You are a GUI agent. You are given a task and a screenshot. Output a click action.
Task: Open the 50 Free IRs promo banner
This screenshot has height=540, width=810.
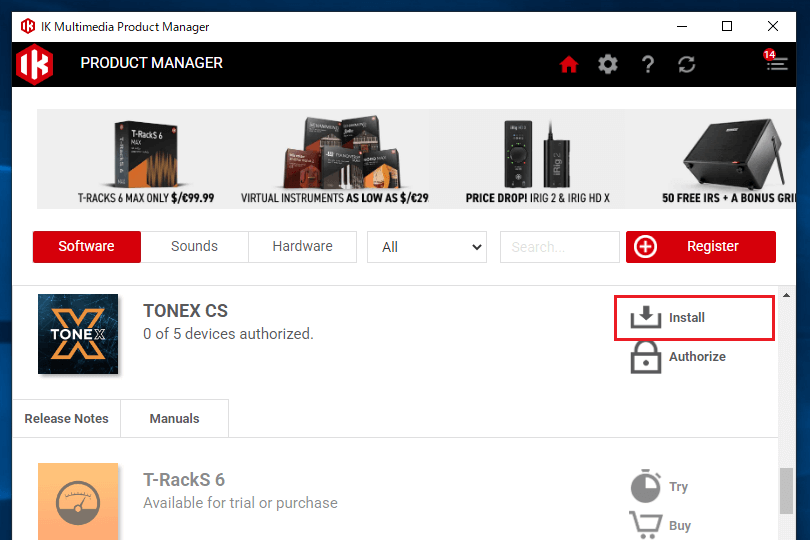pos(710,159)
